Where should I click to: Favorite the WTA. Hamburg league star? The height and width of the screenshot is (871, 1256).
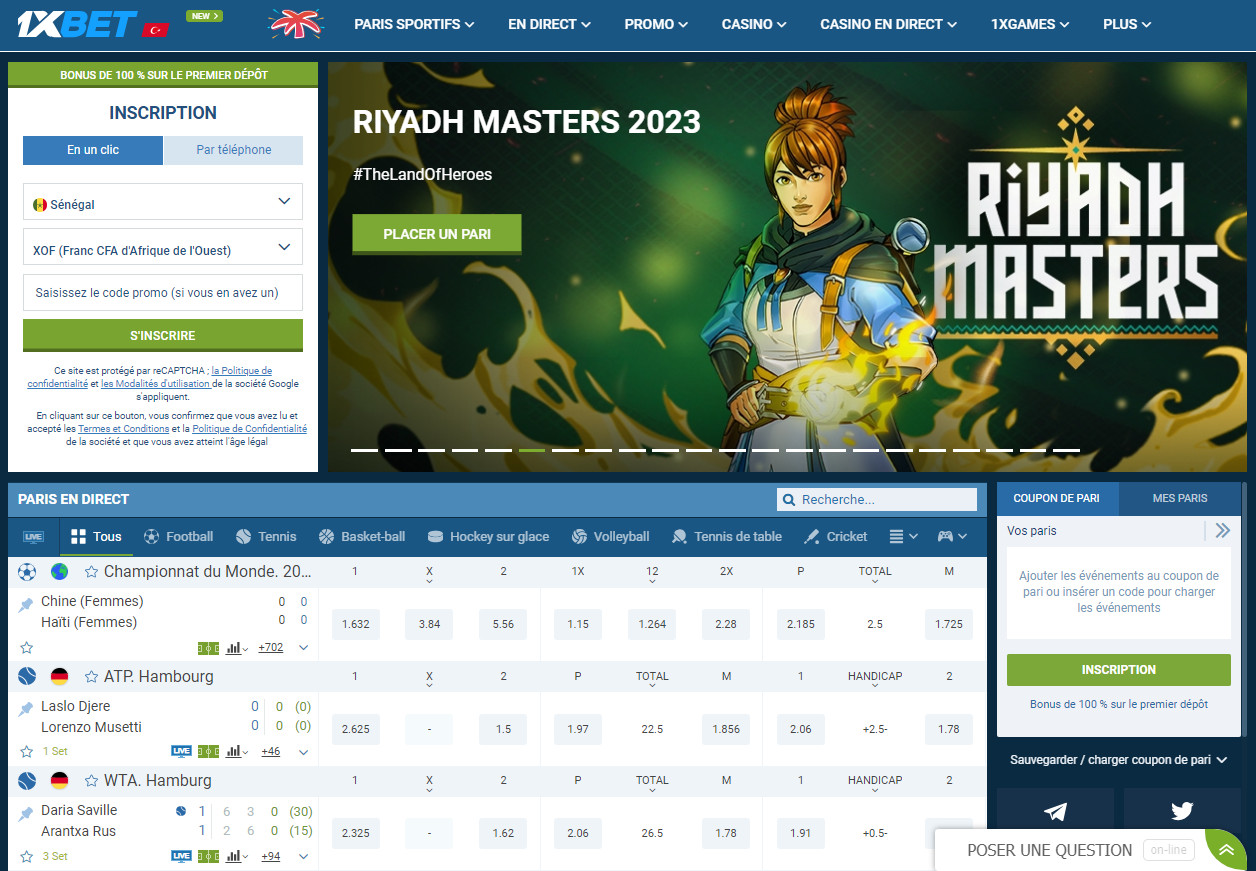[91, 780]
